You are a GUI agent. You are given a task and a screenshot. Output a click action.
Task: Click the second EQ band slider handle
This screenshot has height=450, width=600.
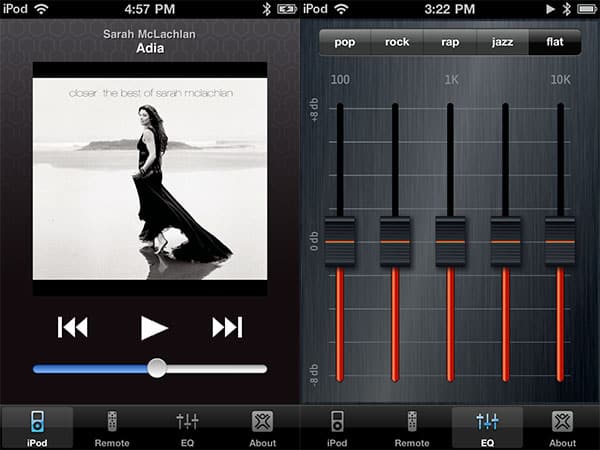click(395, 241)
